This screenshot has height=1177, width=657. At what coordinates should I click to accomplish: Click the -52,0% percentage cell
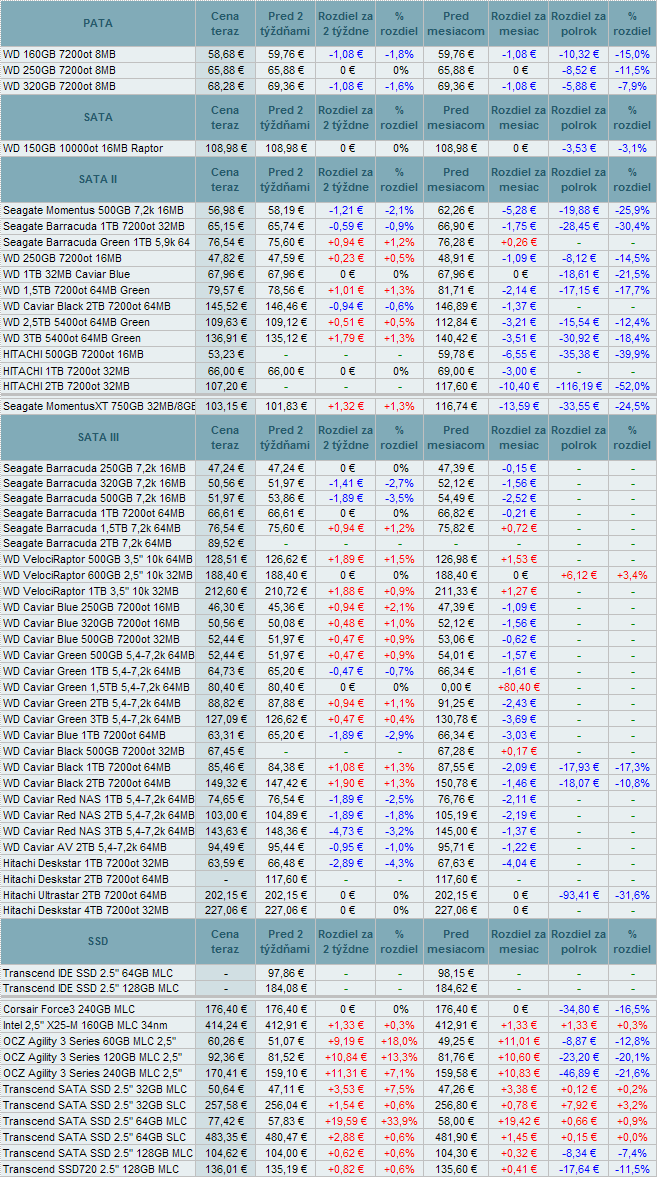coord(631,385)
